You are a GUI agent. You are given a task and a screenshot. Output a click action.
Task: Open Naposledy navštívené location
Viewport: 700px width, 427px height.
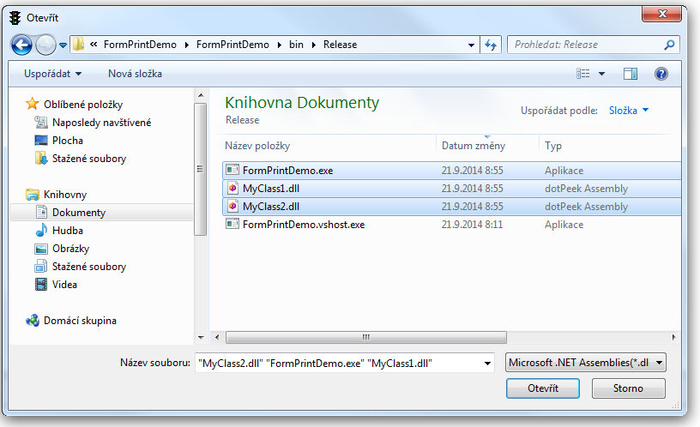(101, 122)
